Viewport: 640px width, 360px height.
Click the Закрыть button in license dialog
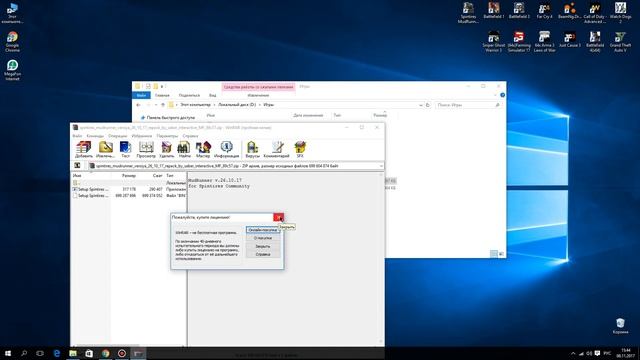263,246
